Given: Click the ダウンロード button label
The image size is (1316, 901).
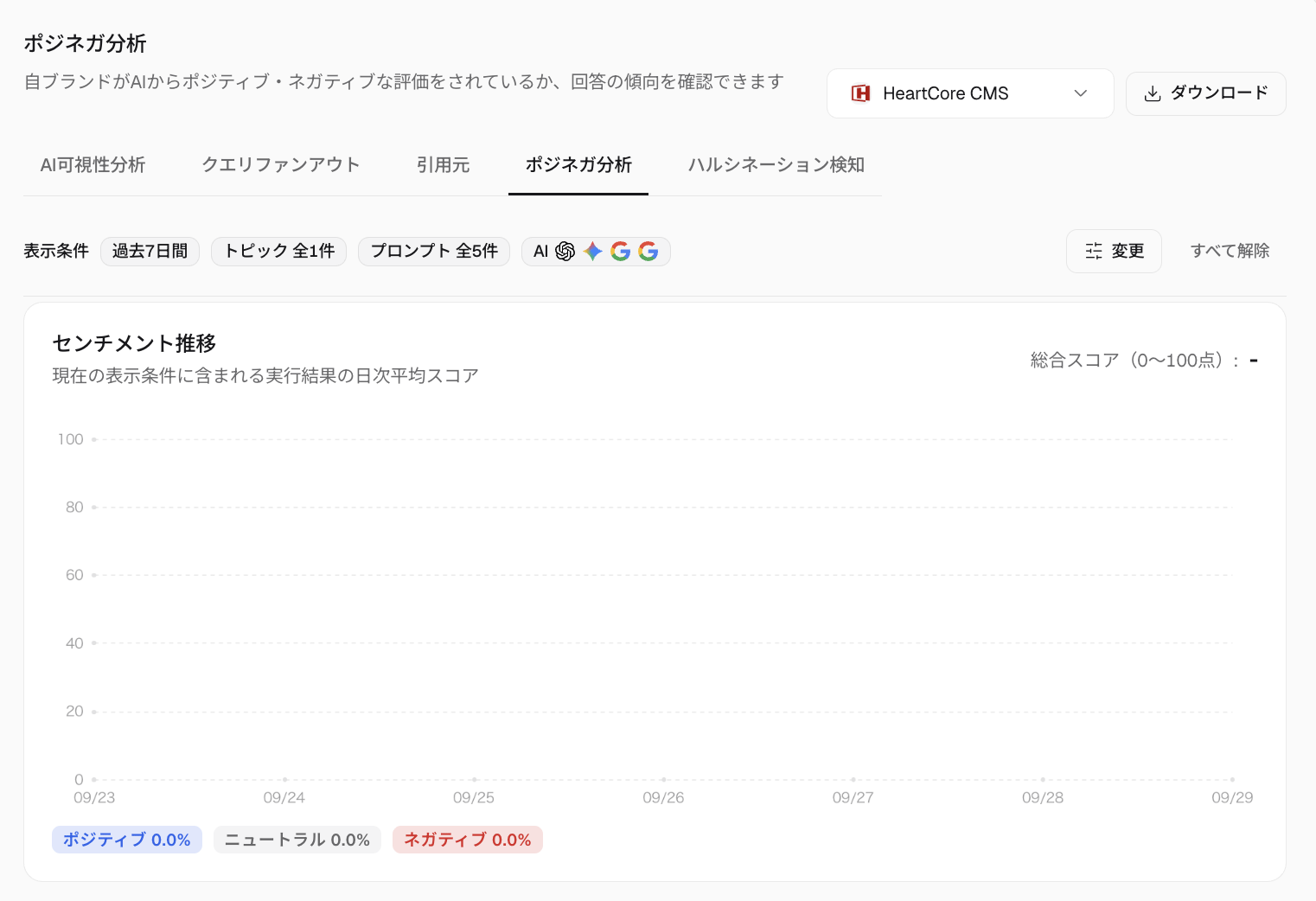Looking at the screenshot, I should coord(1219,93).
